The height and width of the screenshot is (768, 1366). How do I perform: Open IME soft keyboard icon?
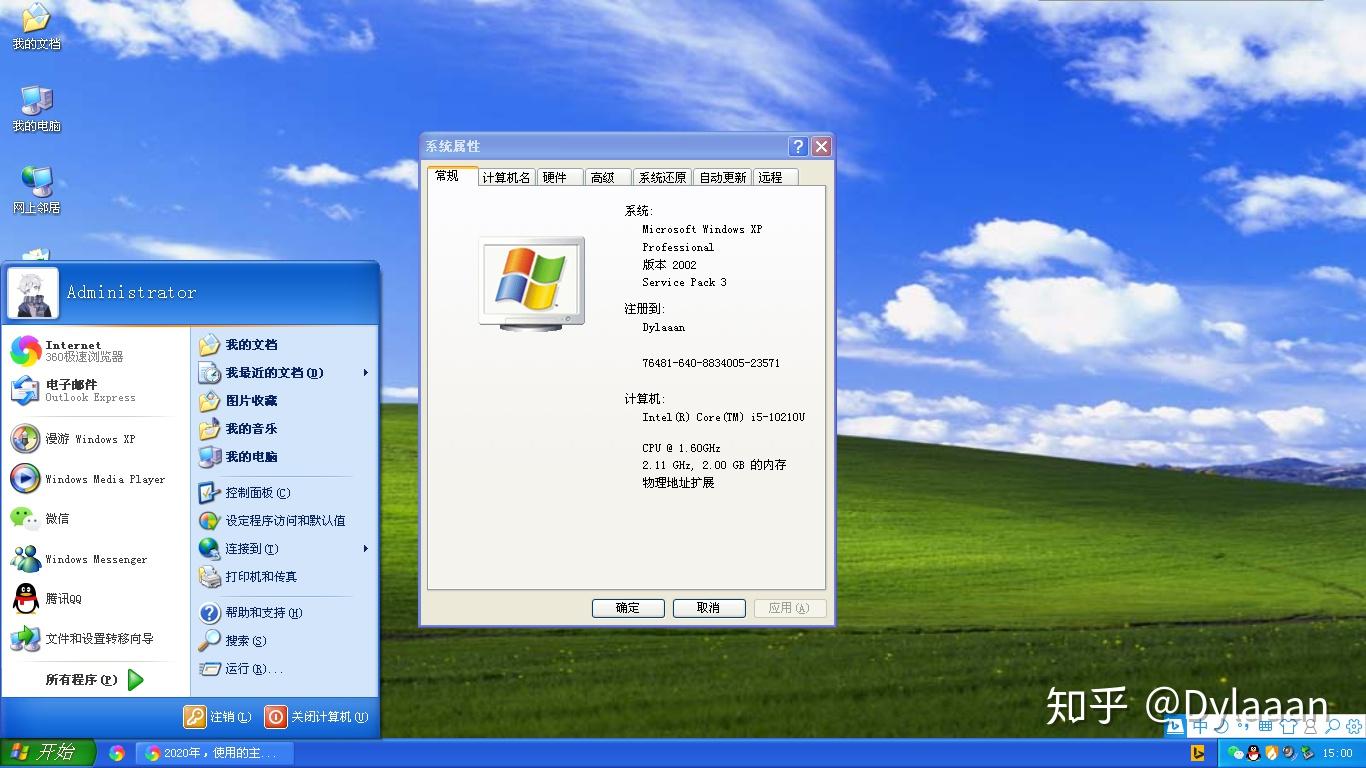(x=1265, y=727)
